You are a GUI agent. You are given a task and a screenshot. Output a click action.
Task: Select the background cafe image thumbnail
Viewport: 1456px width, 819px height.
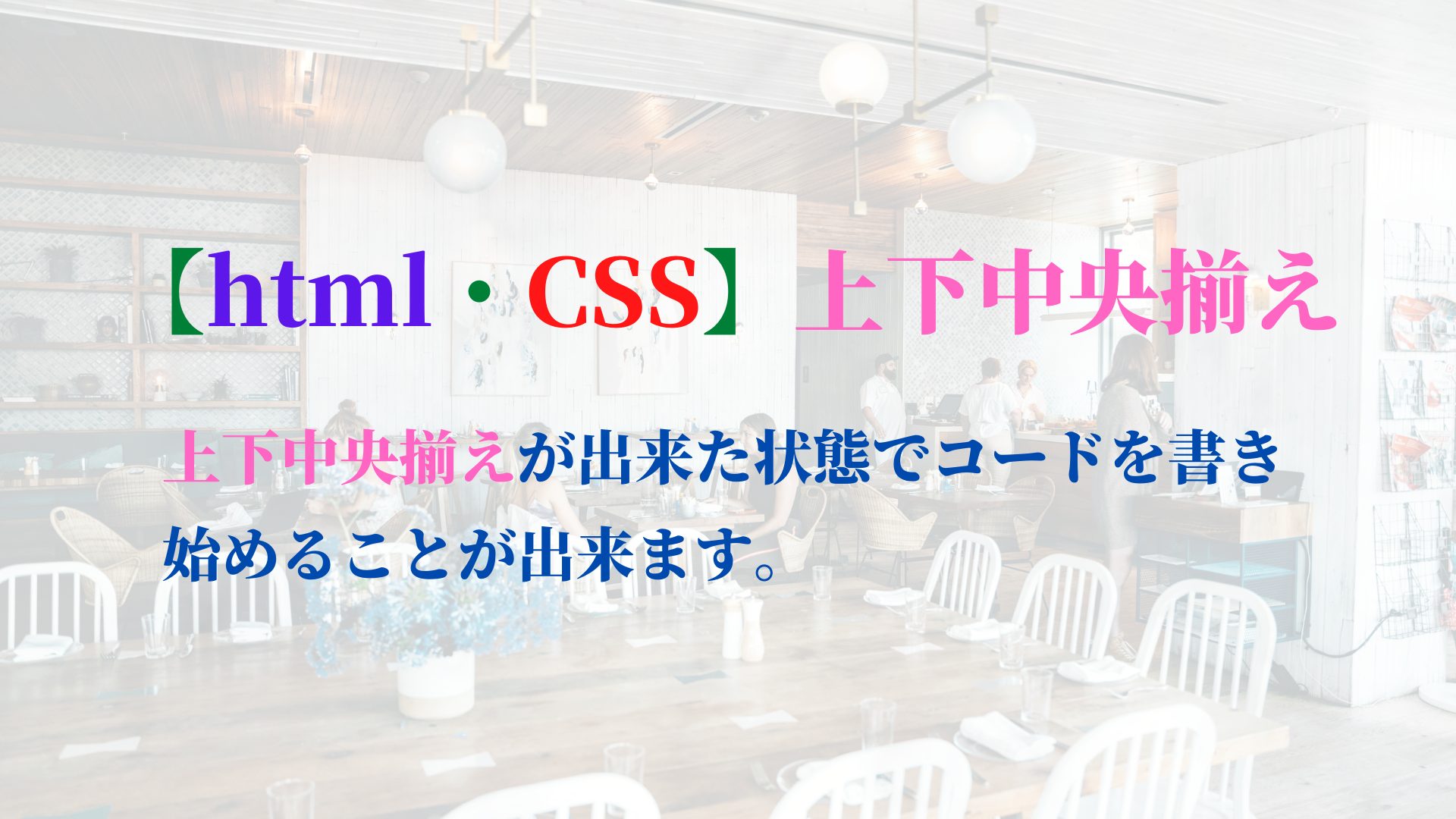click(x=728, y=409)
